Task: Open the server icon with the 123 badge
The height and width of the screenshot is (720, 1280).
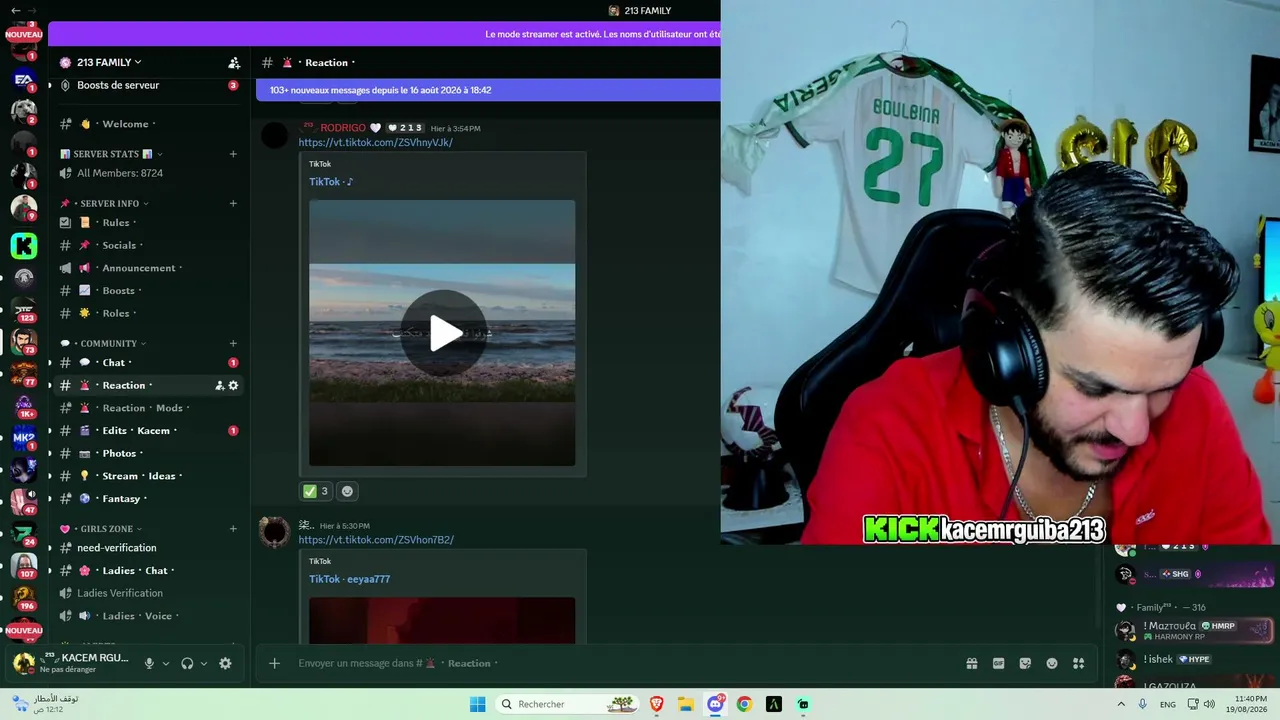Action: [x=23, y=308]
